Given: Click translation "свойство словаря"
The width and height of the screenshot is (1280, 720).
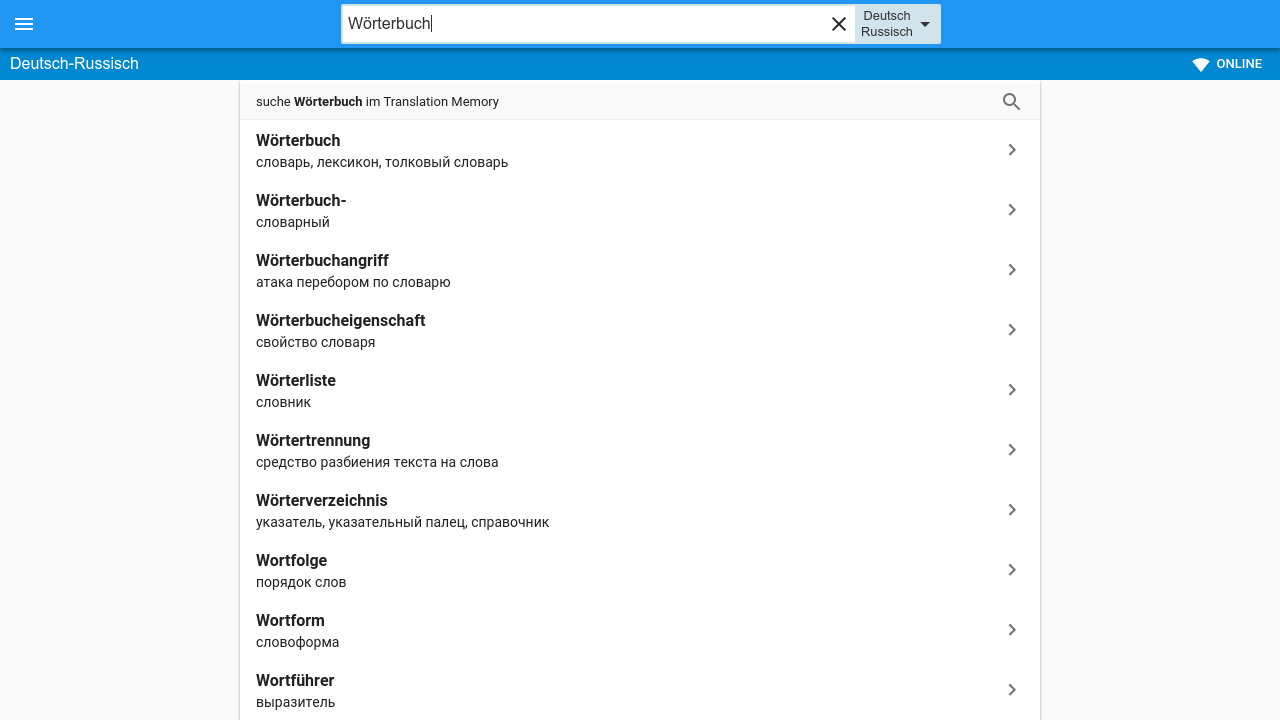Looking at the screenshot, I should point(316,342).
